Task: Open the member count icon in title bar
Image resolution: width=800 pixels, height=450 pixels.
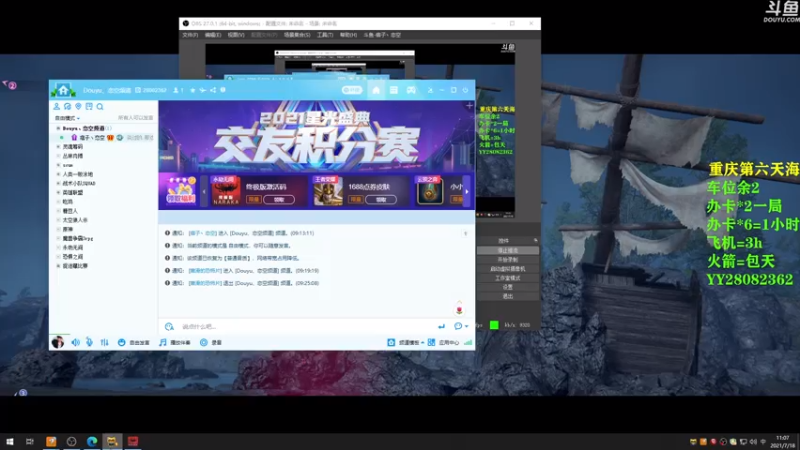Action: pos(178,90)
